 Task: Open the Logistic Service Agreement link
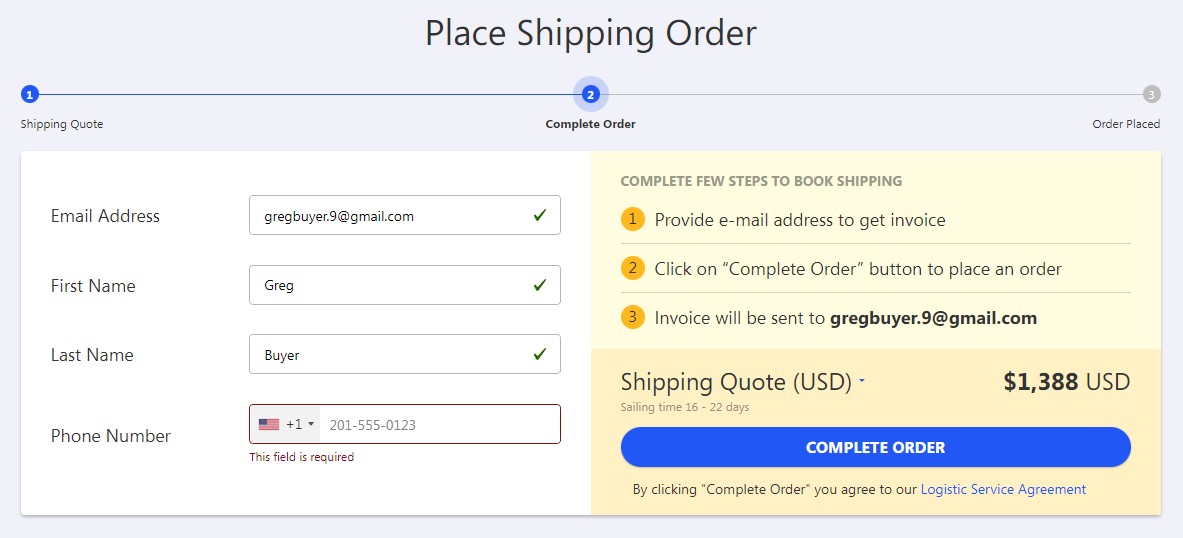(1003, 489)
